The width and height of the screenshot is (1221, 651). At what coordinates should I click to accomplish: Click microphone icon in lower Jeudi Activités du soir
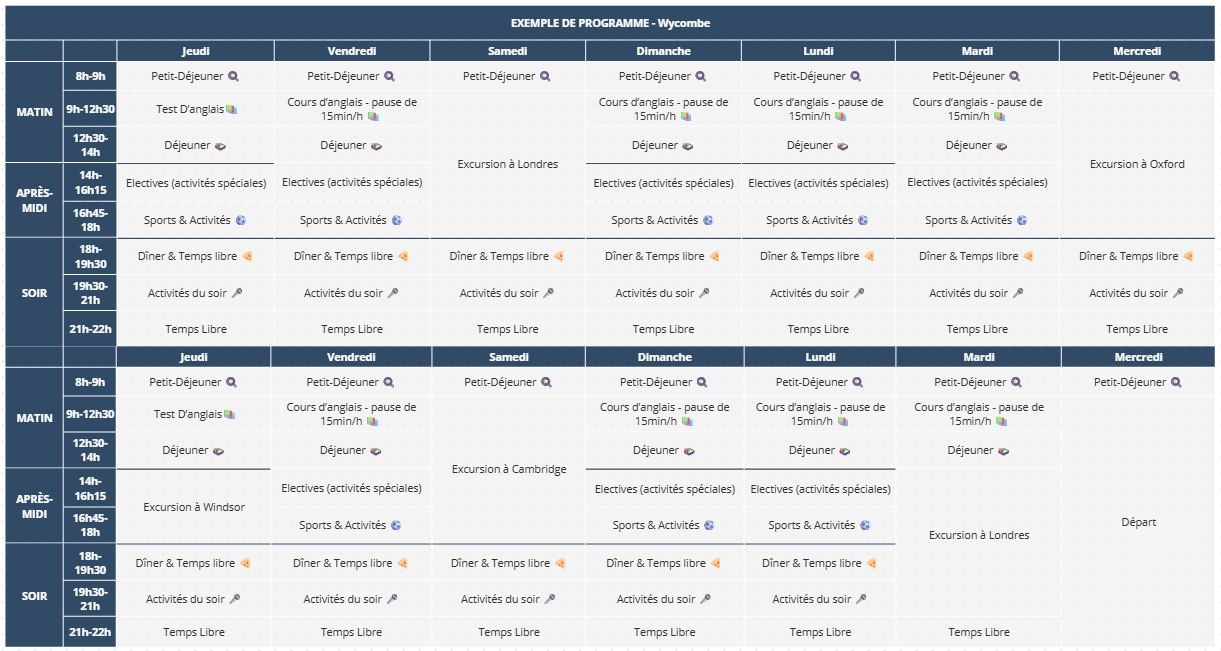[x=235, y=599]
